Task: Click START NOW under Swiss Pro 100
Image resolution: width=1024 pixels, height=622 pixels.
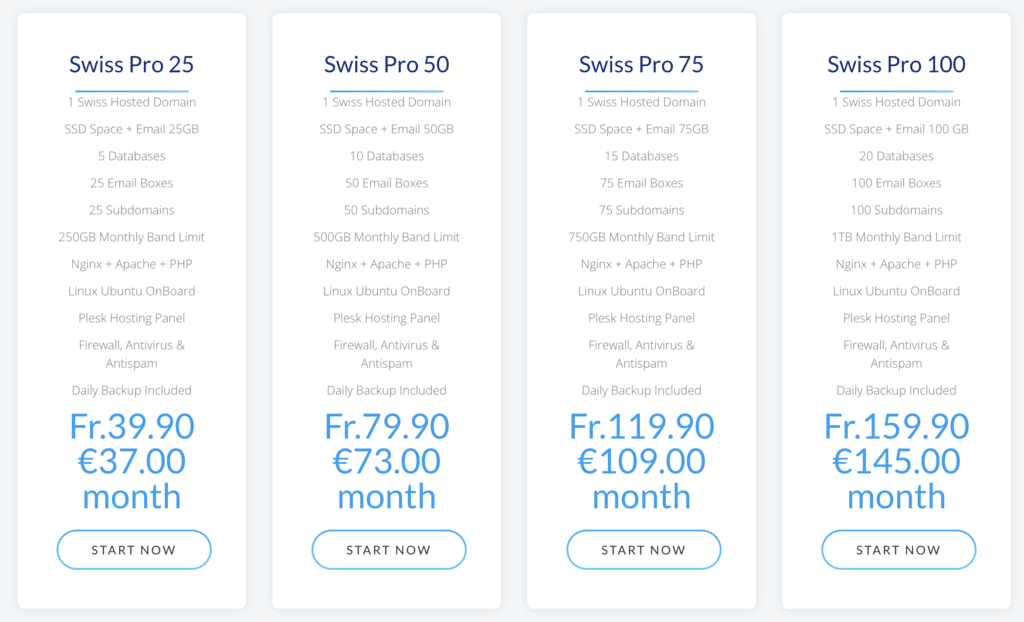Action: (x=899, y=549)
